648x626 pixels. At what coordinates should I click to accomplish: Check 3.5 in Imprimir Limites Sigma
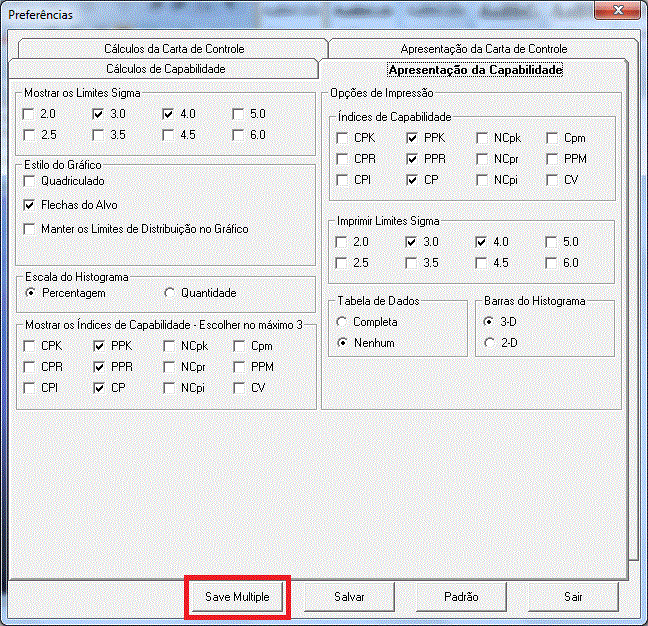point(411,263)
